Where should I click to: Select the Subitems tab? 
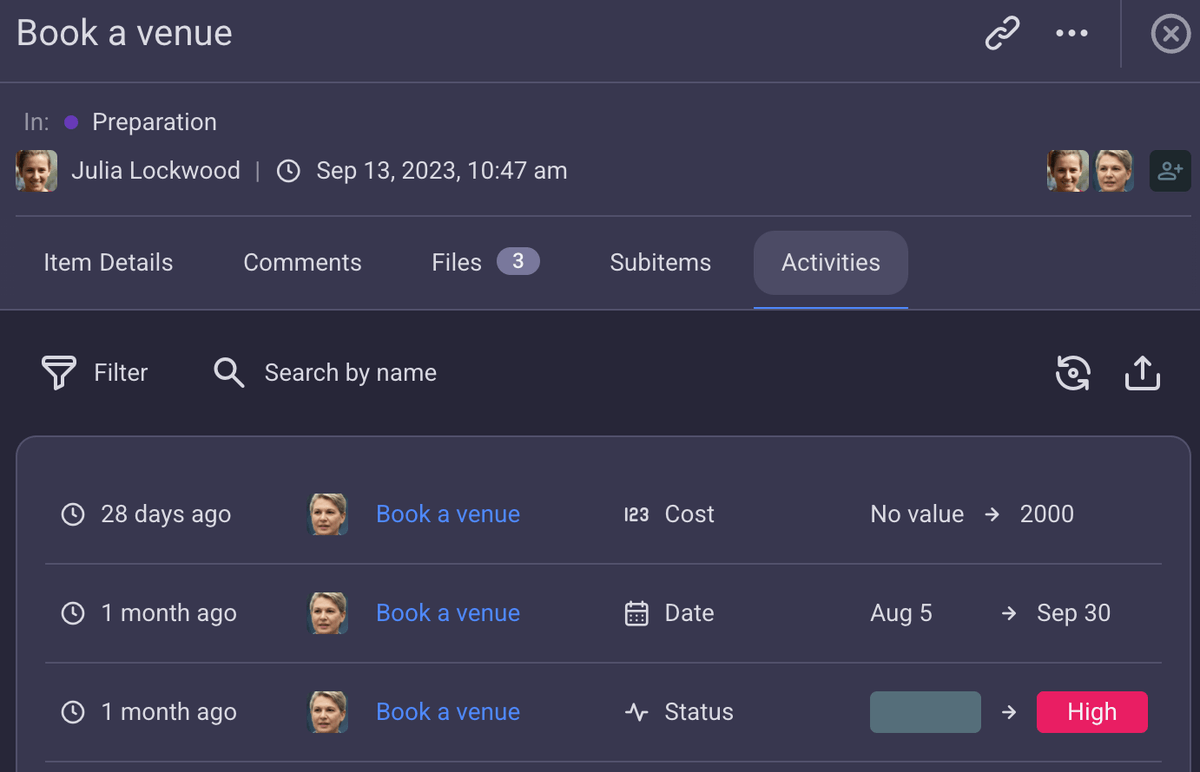tap(660, 262)
